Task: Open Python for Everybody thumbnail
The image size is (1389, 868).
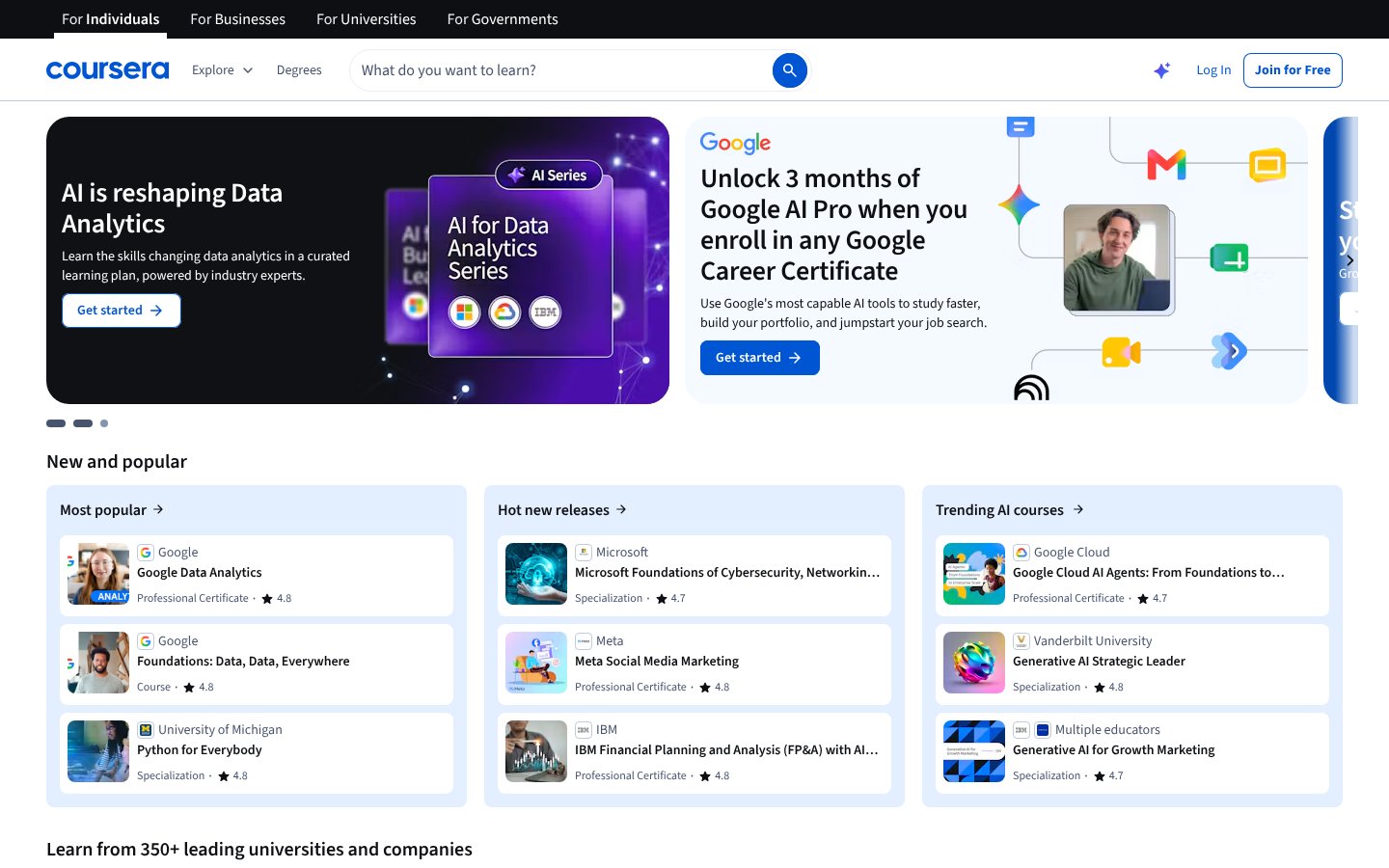Action: tap(98, 751)
